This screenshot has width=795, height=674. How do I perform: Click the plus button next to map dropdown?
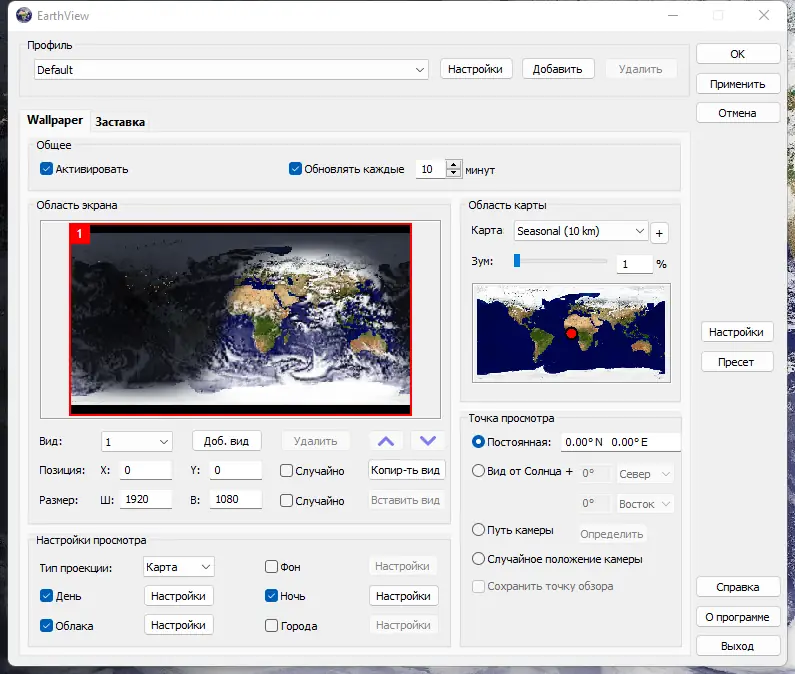coord(659,233)
